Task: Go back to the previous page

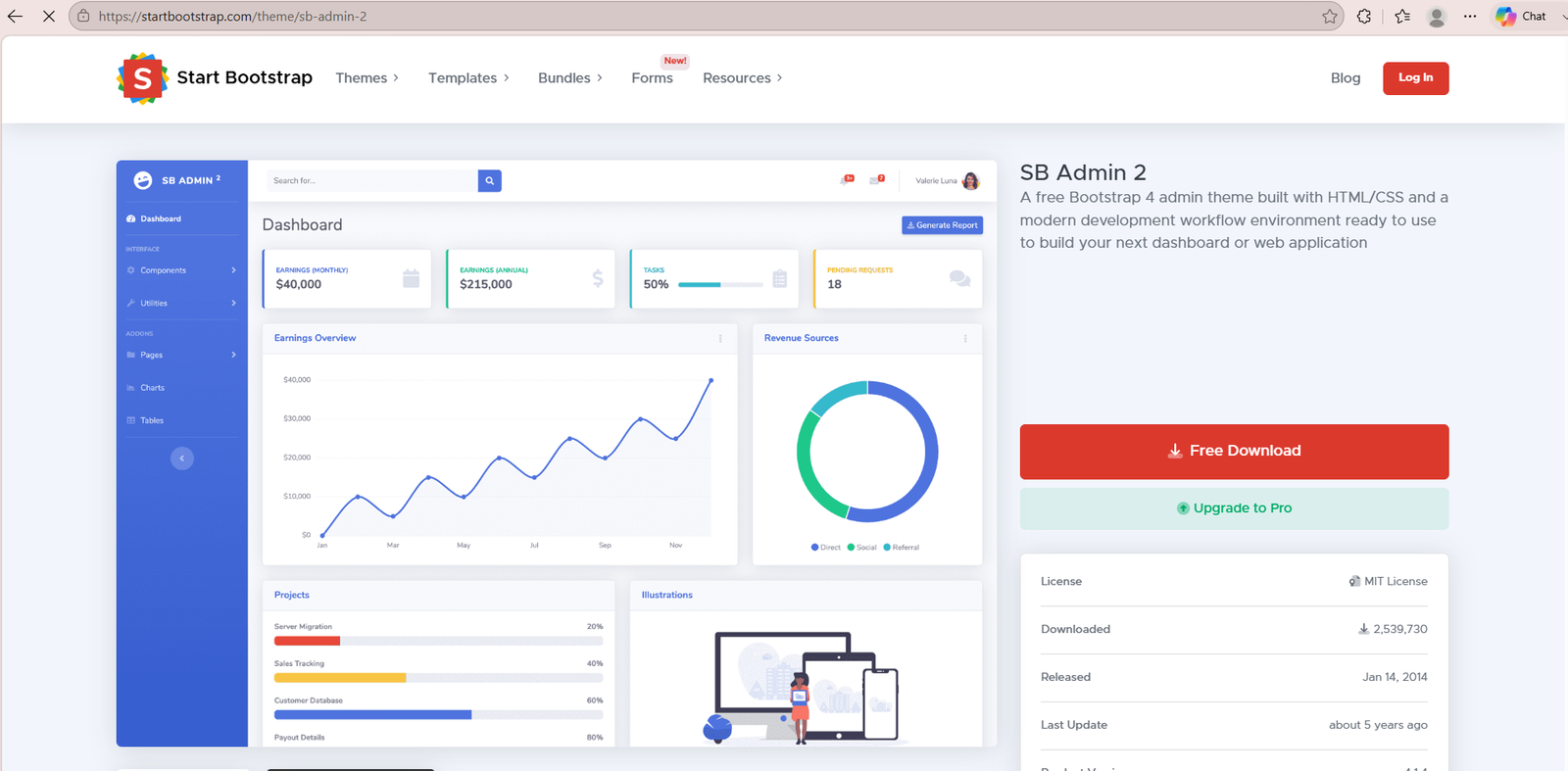Action: click(x=15, y=17)
